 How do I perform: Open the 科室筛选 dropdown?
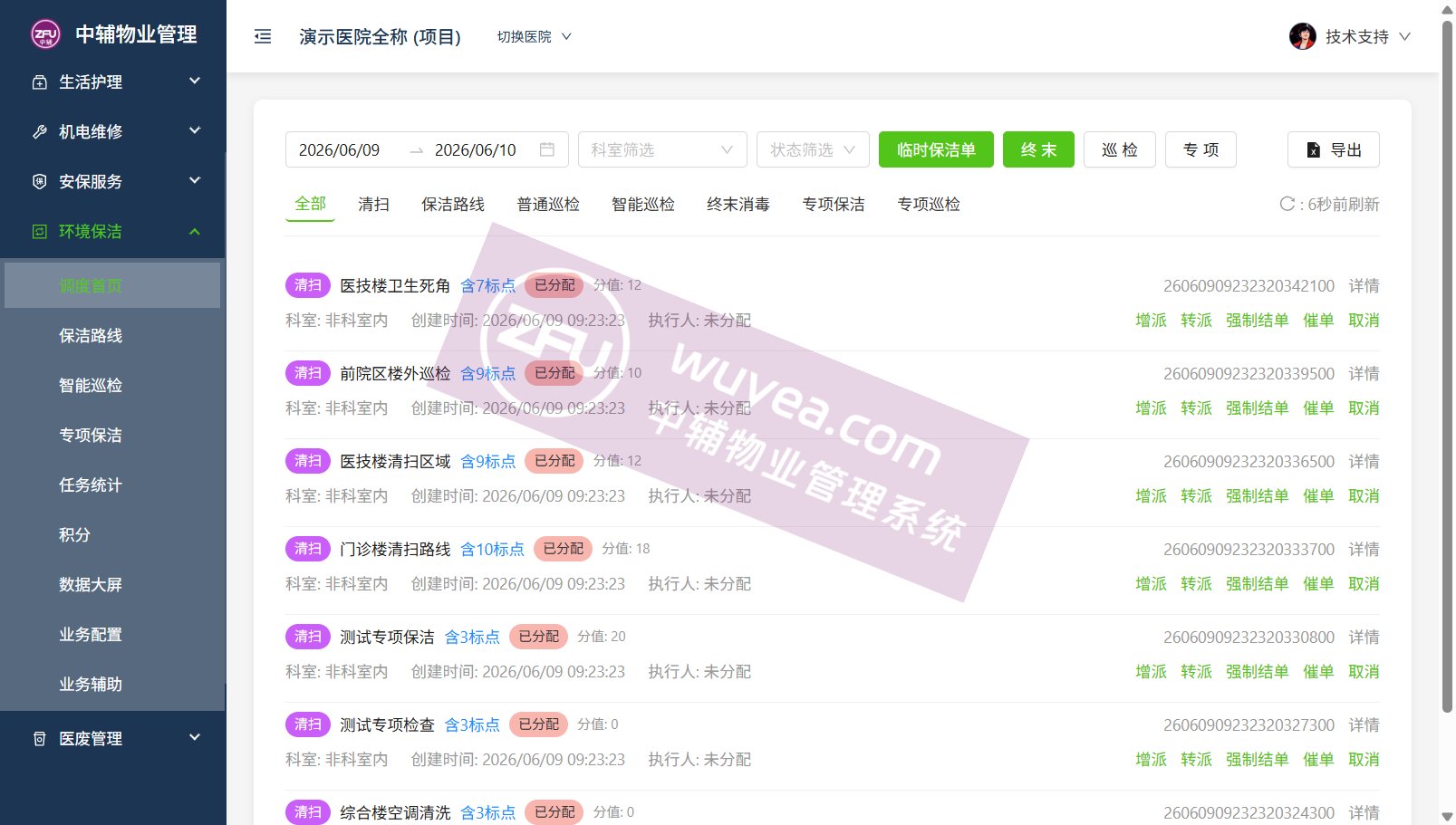coord(662,149)
